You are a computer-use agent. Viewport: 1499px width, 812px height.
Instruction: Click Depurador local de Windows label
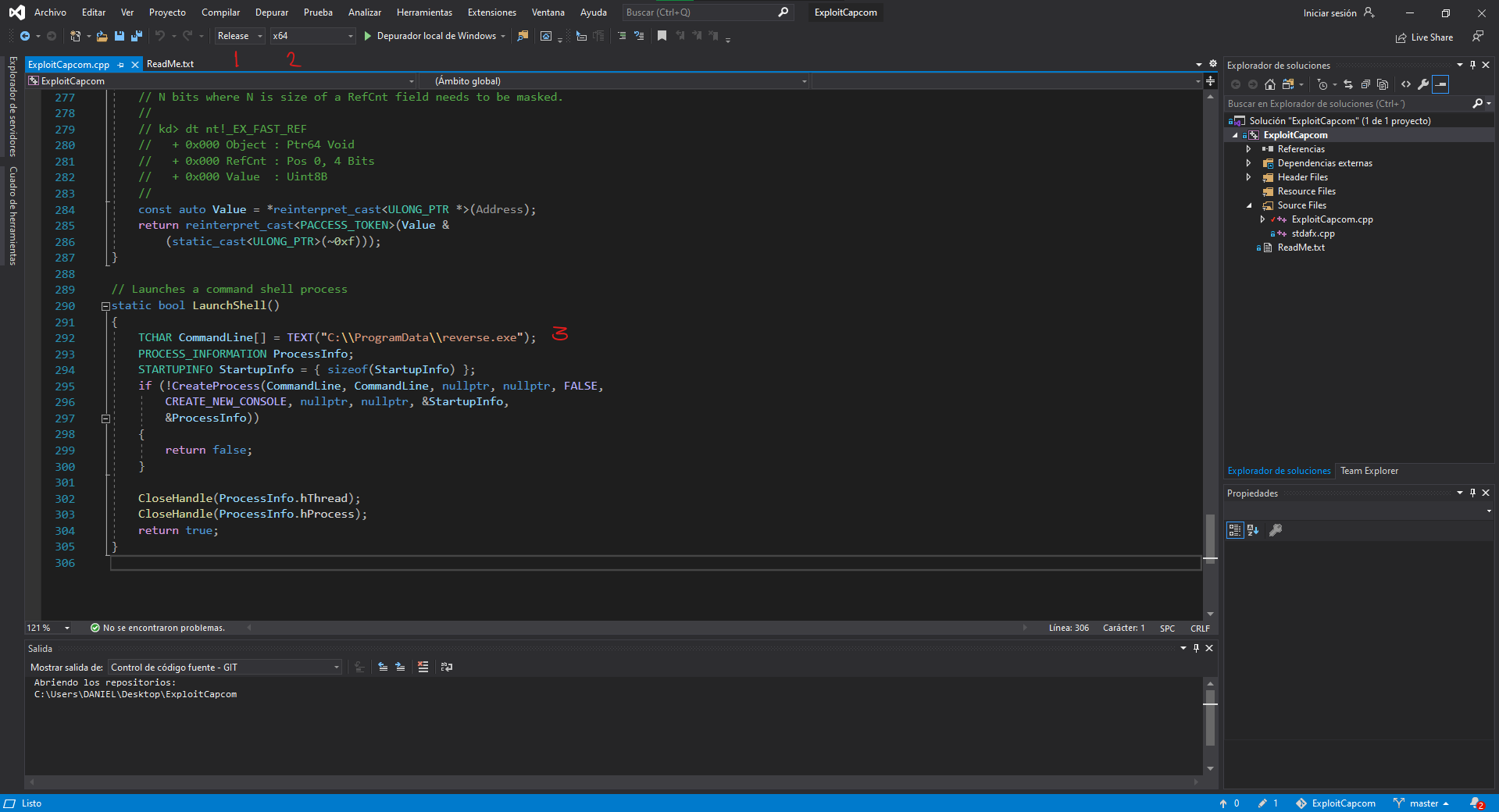click(x=437, y=36)
